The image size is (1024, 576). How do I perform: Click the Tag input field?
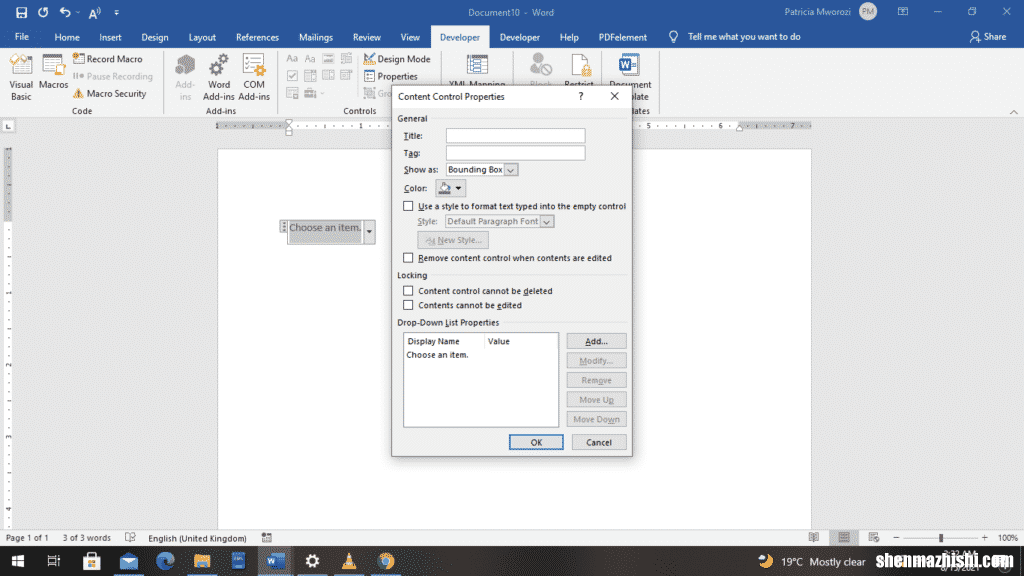point(515,153)
